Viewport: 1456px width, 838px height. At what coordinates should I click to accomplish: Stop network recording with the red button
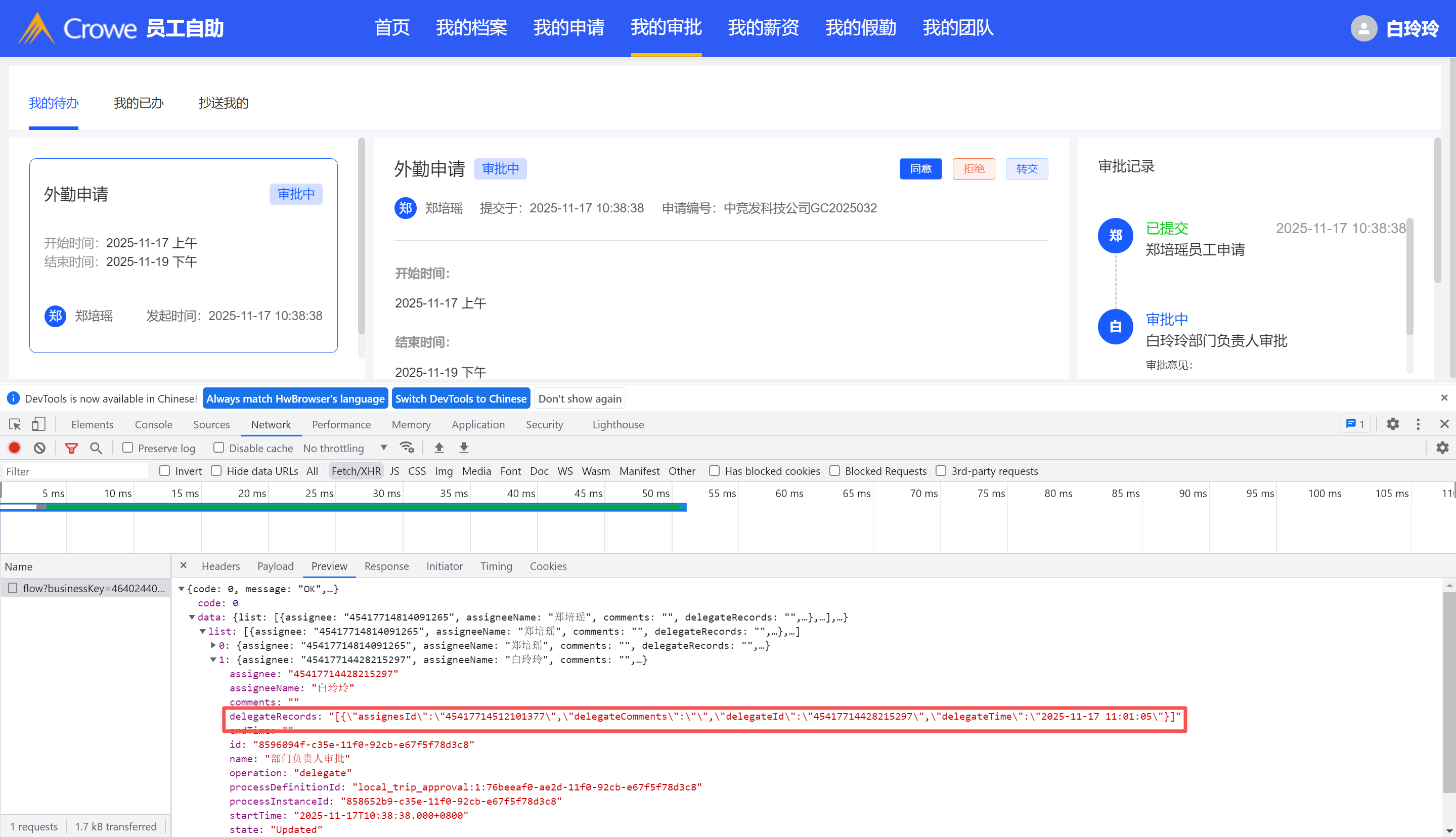(x=15, y=448)
